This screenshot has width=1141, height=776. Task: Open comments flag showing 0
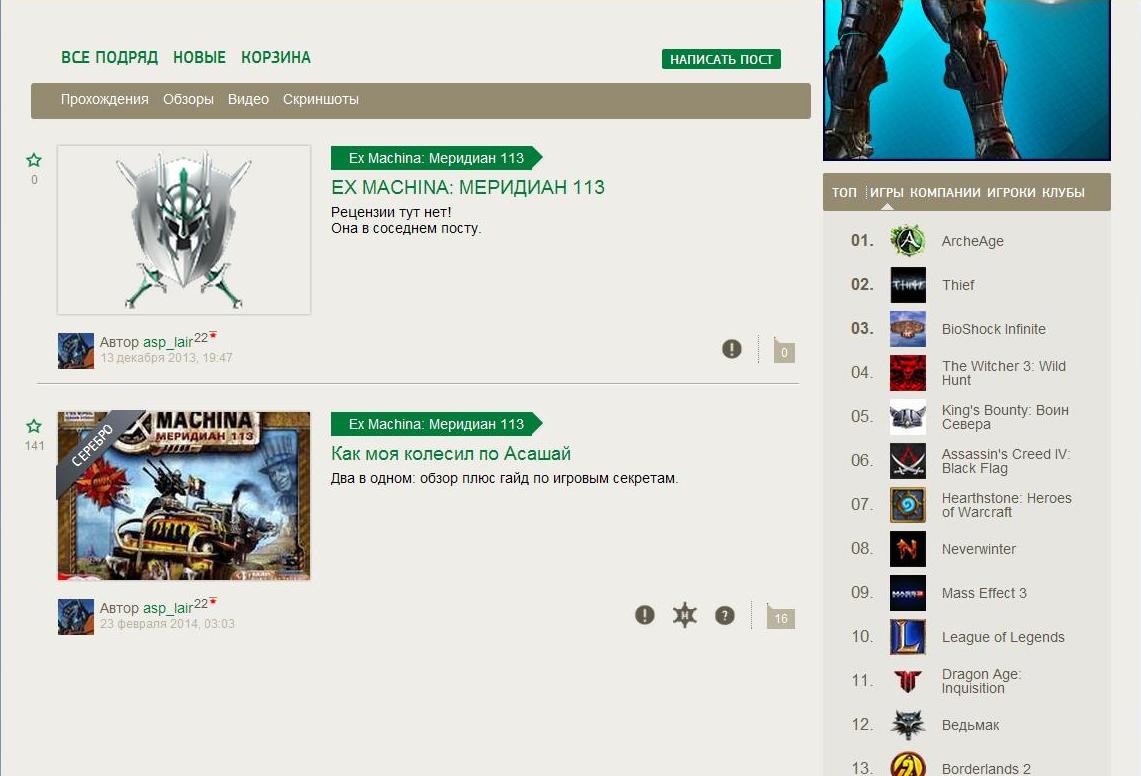point(784,351)
